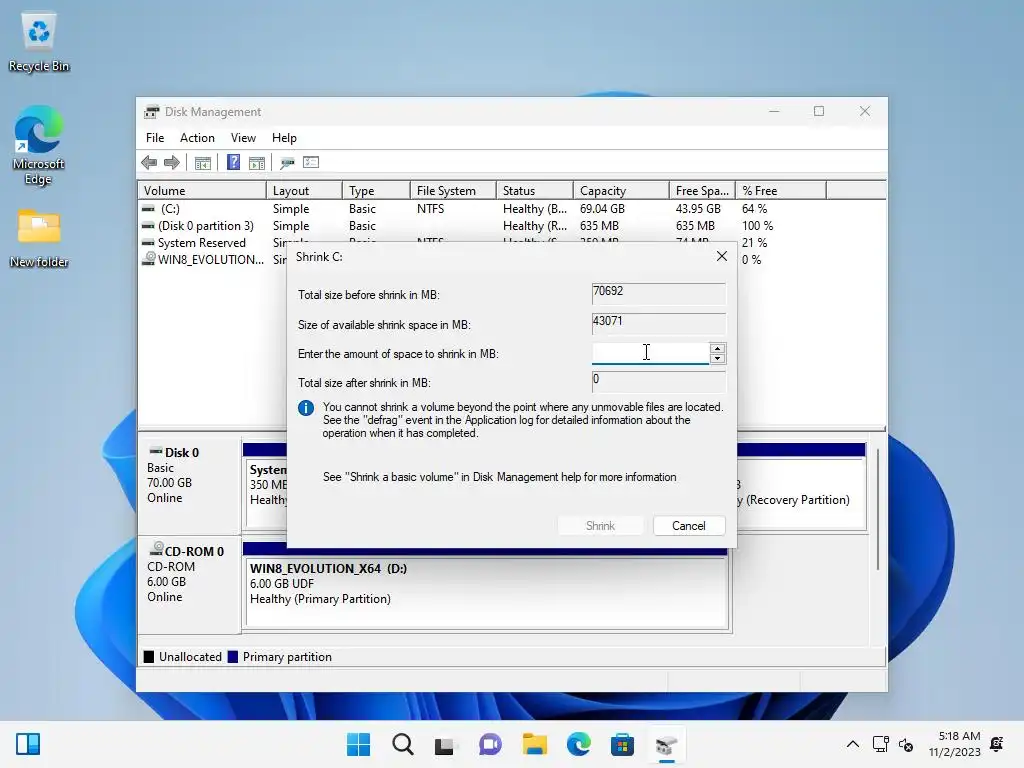Click Disk Management taskbar icon

click(666, 744)
